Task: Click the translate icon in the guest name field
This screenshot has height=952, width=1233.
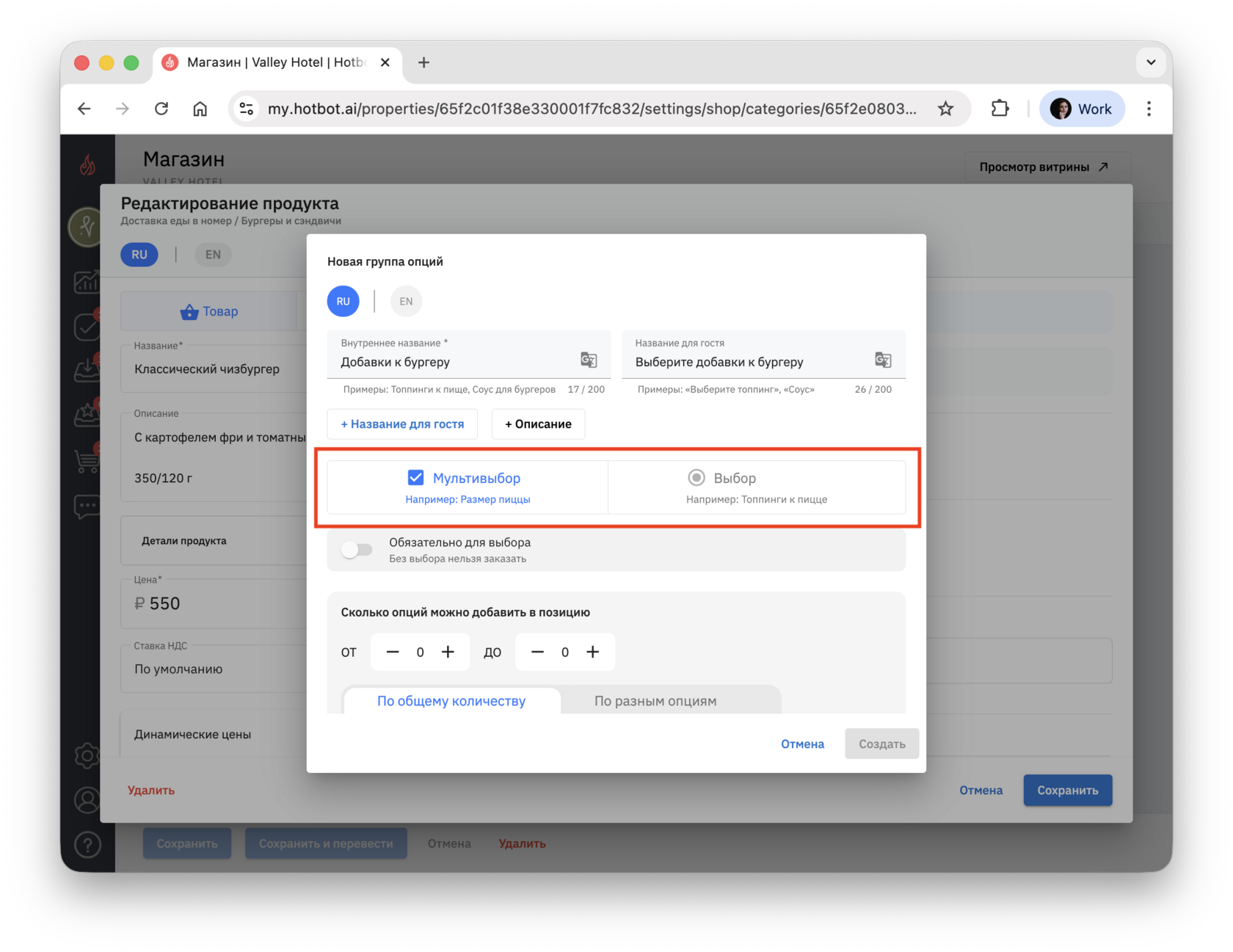Action: (x=883, y=360)
